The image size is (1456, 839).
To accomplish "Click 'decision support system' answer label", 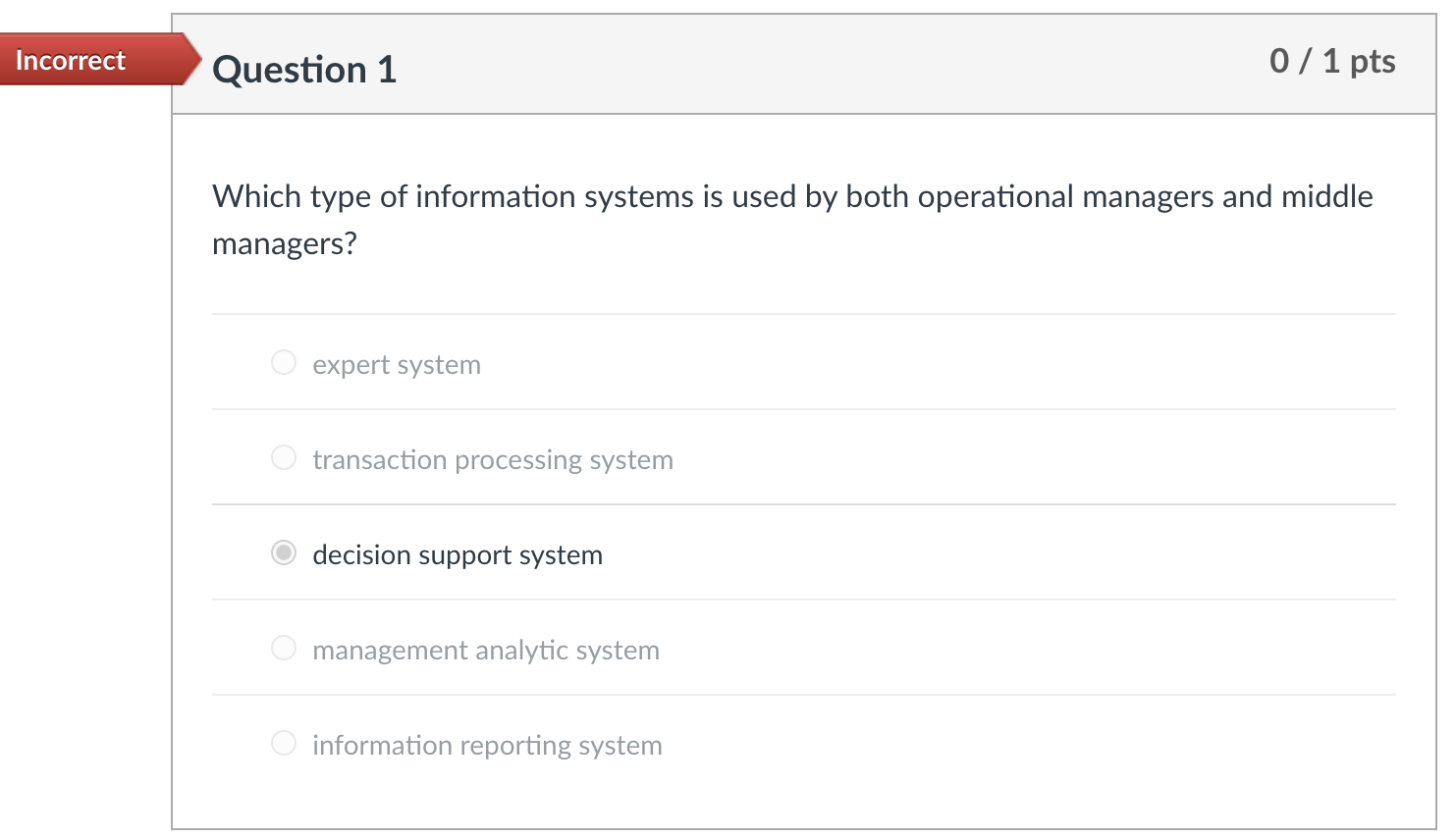I will (458, 555).
